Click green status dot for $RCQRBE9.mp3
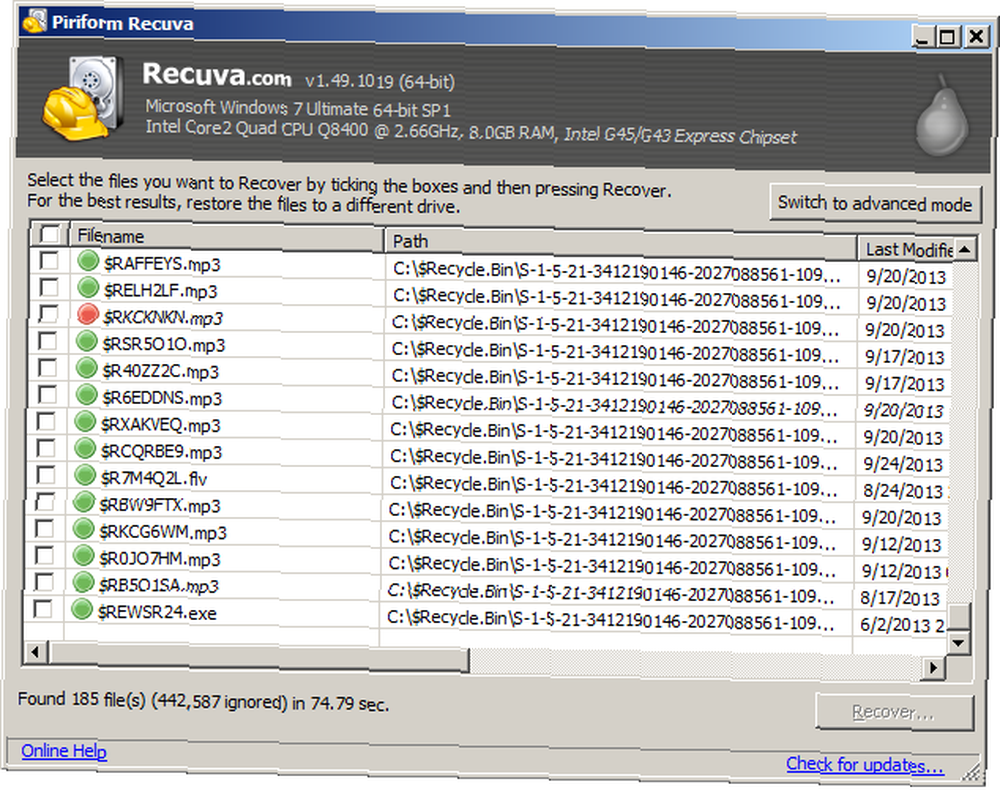 pyautogui.click(x=85, y=448)
